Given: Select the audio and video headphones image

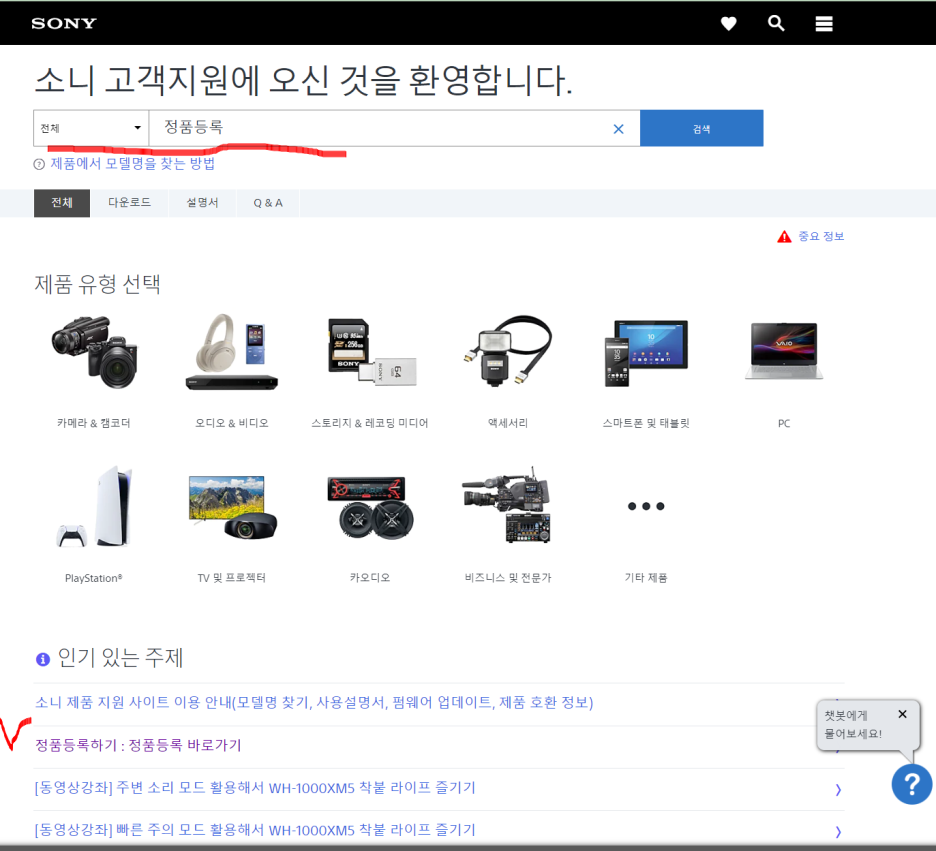Looking at the screenshot, I should [232, 352].
